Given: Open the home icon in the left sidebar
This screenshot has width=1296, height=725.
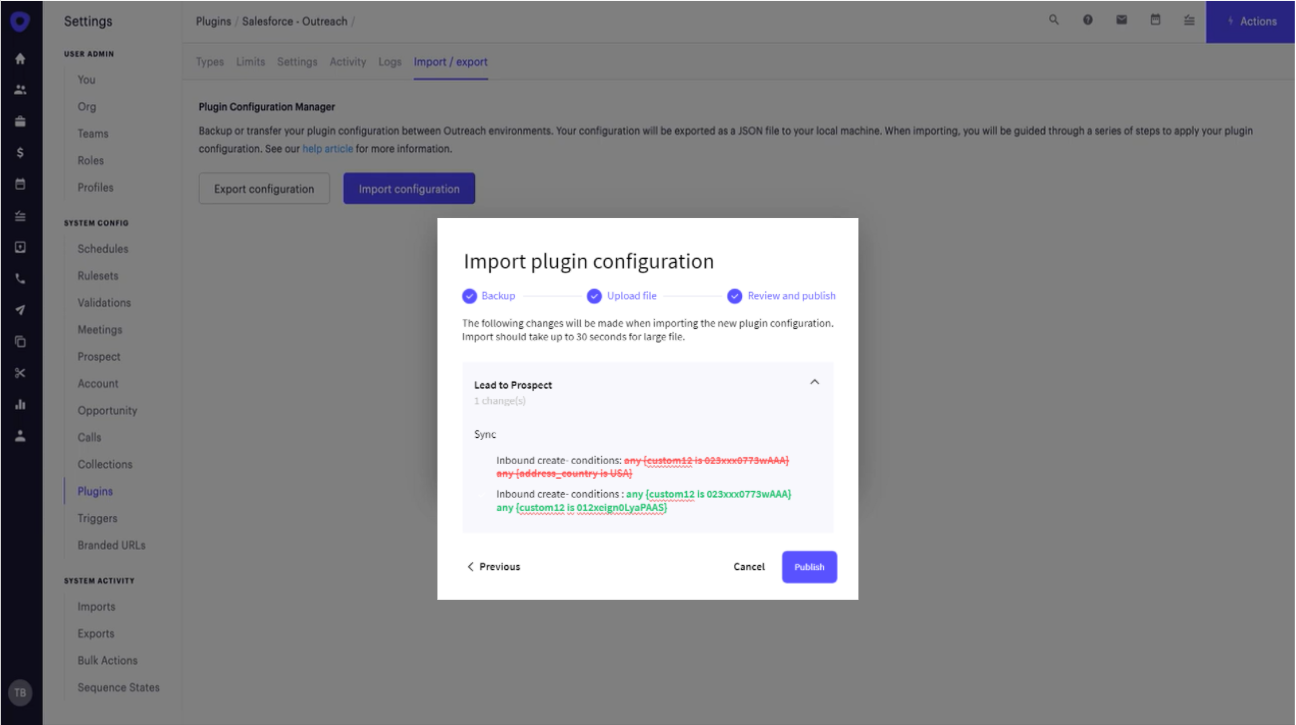Looking at the screenshot, I should [x=19, y=58].
